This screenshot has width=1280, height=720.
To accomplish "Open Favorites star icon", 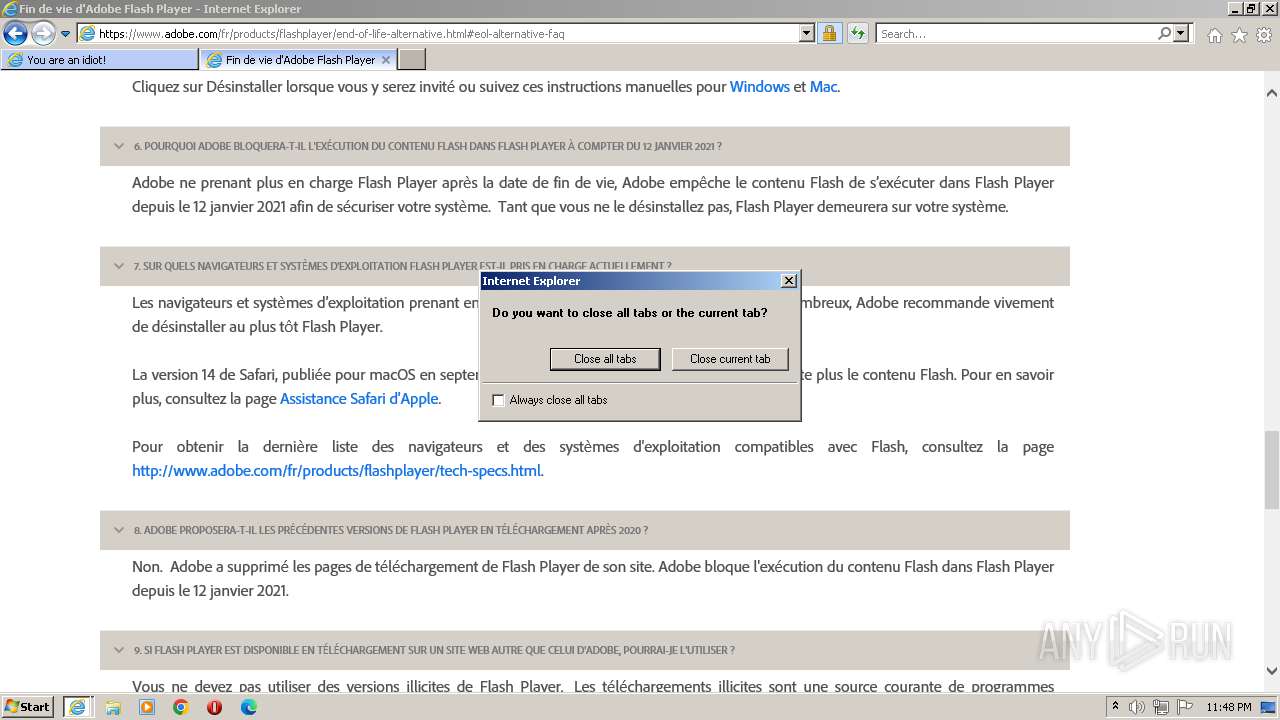I will [x=1239, y=35].
